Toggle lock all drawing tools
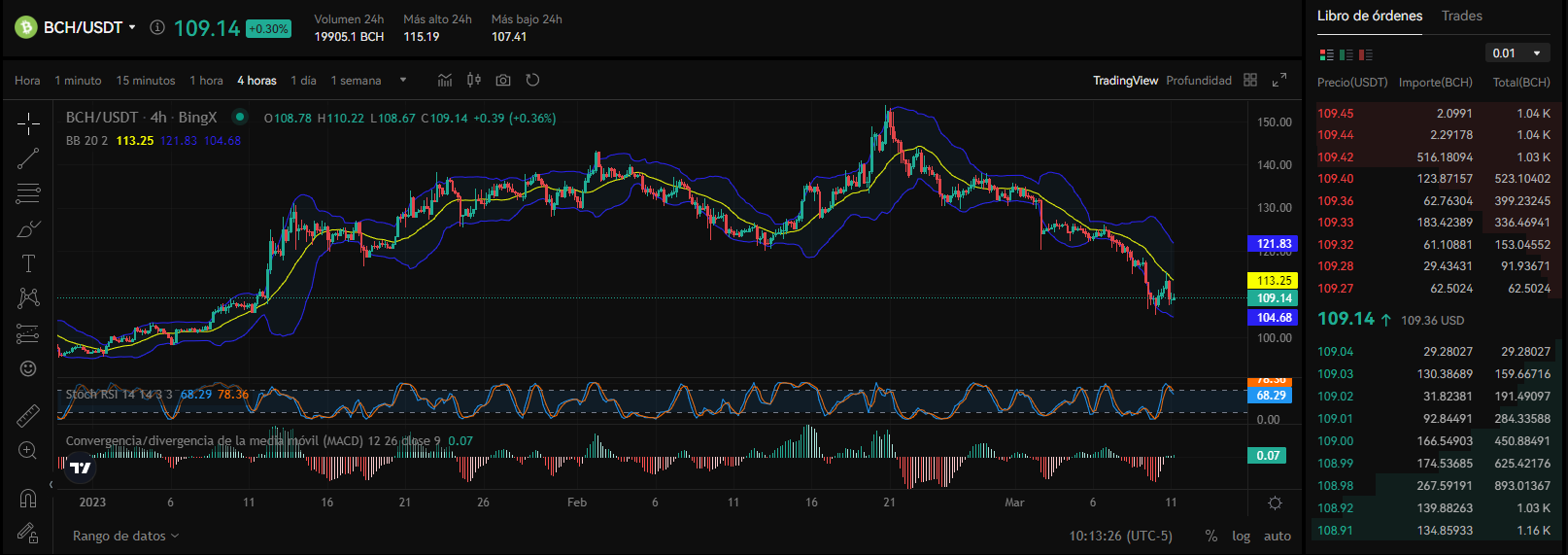This screenshot has width=1568, height=555. coord(28,533)
